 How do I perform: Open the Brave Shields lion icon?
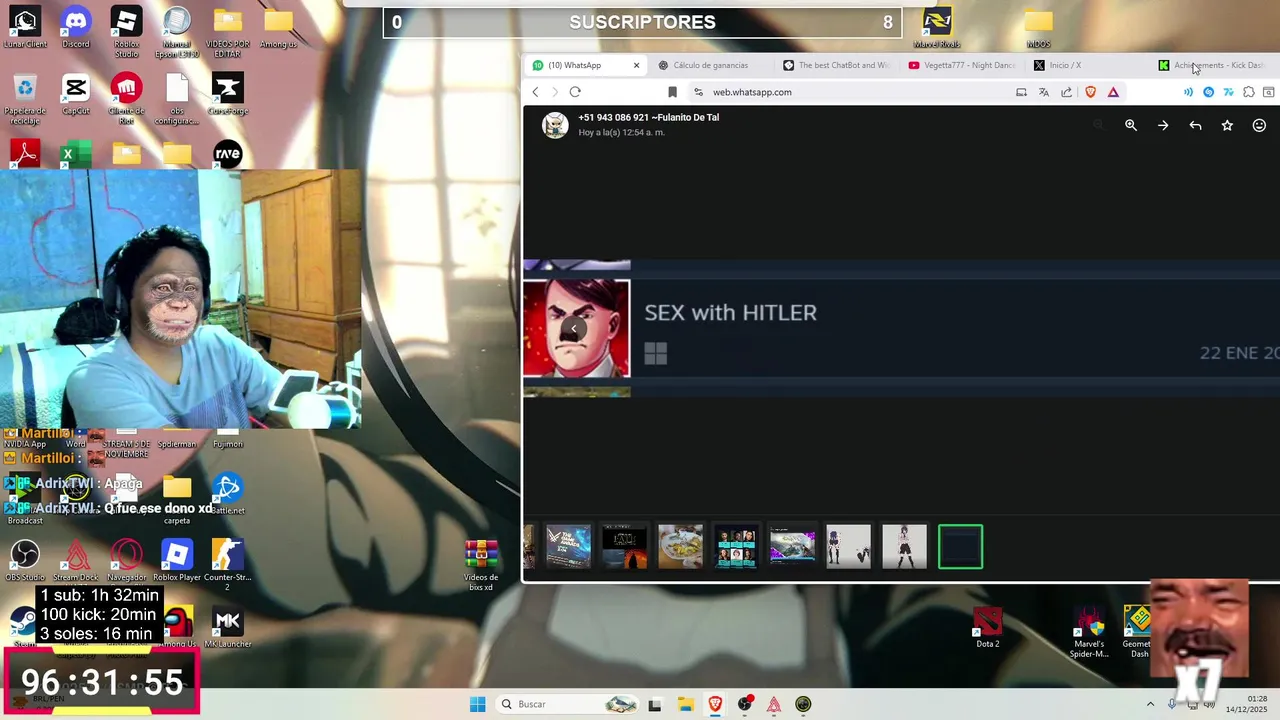pyautogui.click(x=1090, y=92)
